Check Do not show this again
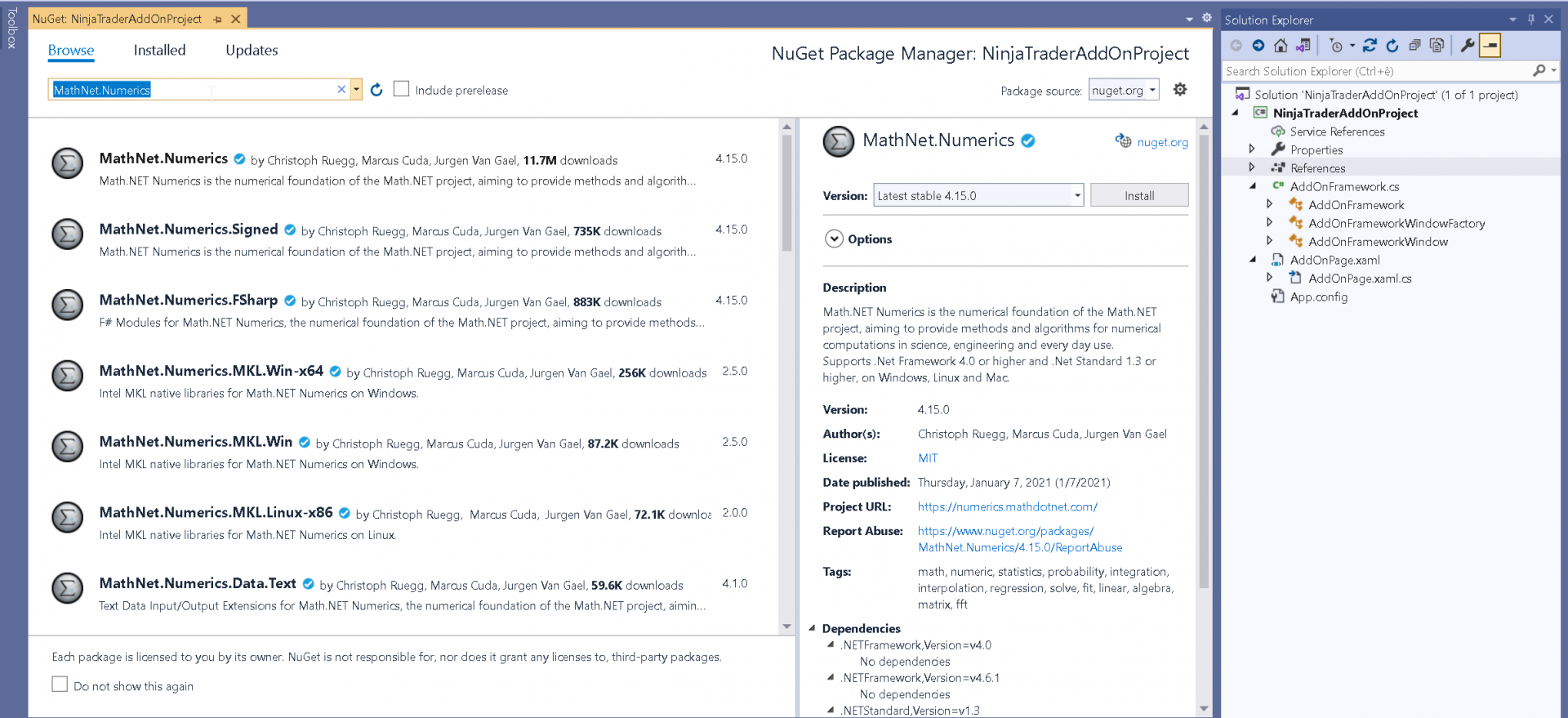Screen dimensions: 1568x718 60,685
